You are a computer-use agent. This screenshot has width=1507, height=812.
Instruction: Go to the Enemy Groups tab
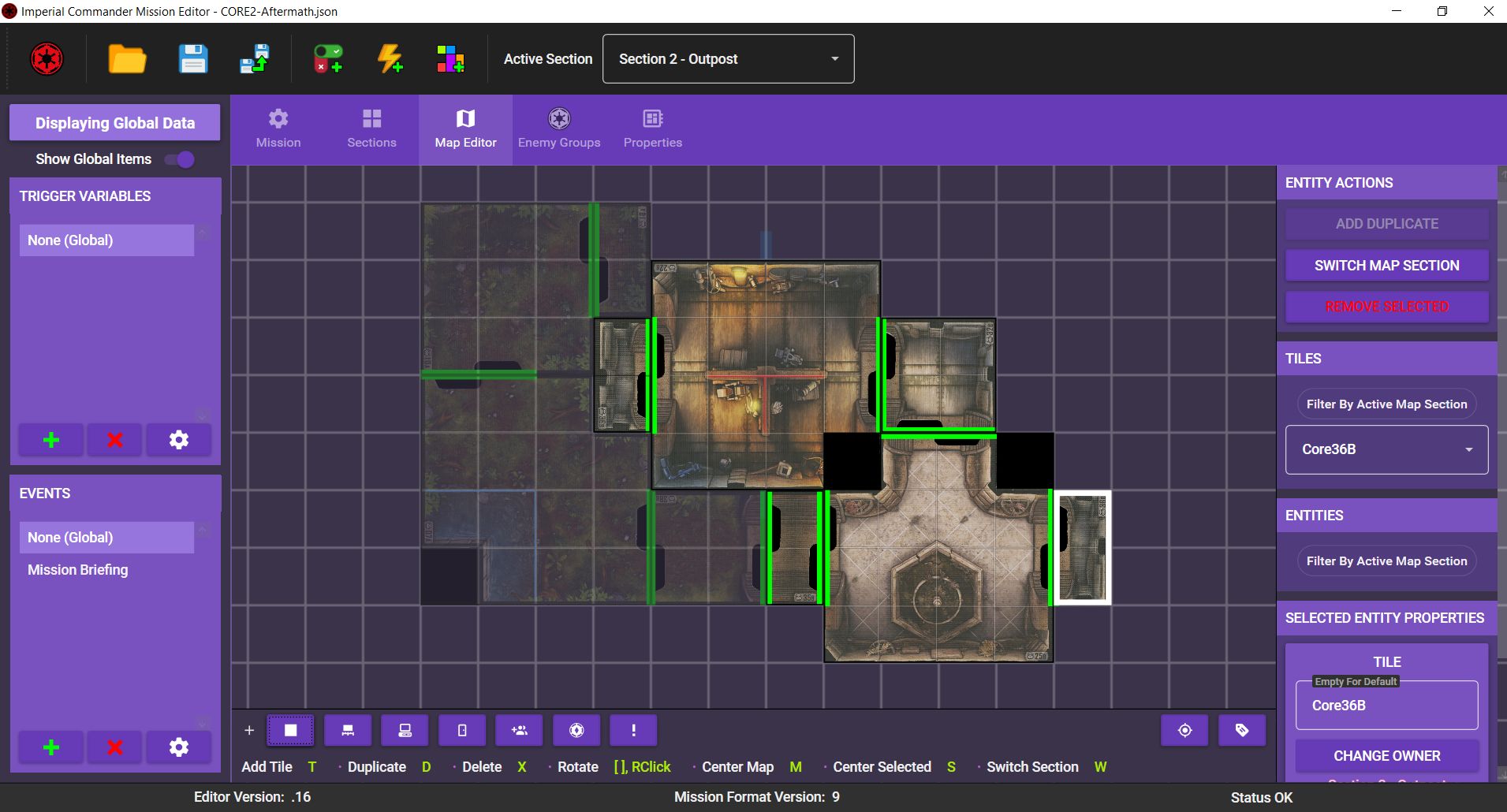(559, 130)
